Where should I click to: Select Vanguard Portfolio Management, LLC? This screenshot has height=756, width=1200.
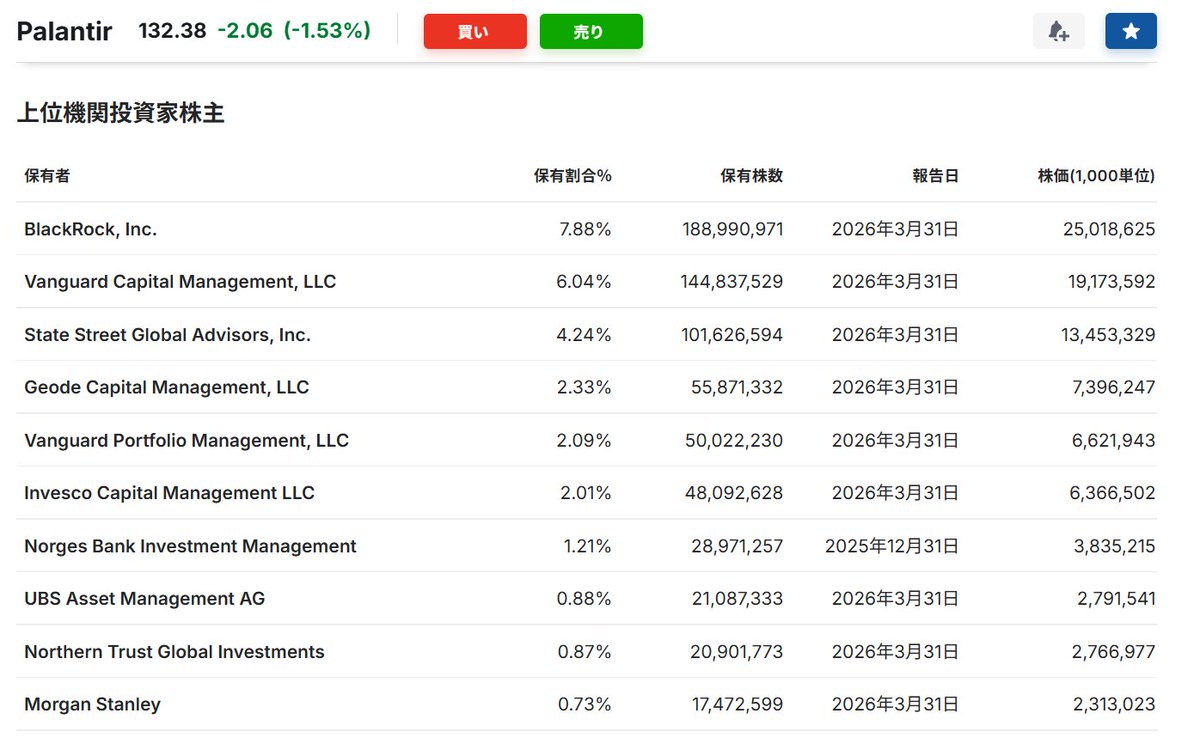pos(187,441)
